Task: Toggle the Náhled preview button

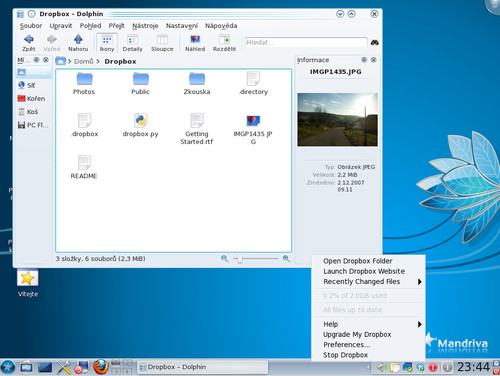Action: (195, 43)
